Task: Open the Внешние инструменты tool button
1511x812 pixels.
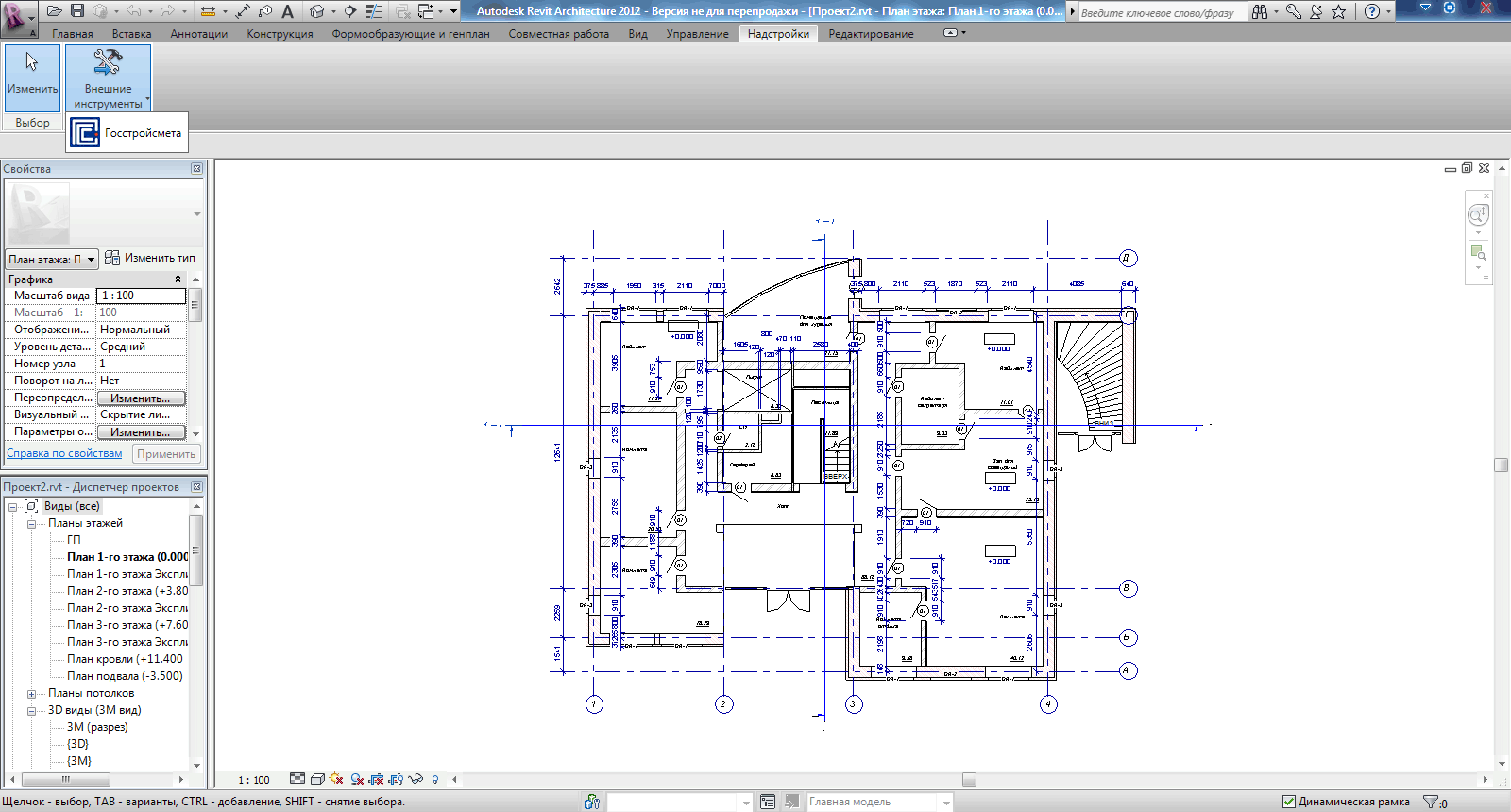Action: pyautogui.click(x=108, y=78)
